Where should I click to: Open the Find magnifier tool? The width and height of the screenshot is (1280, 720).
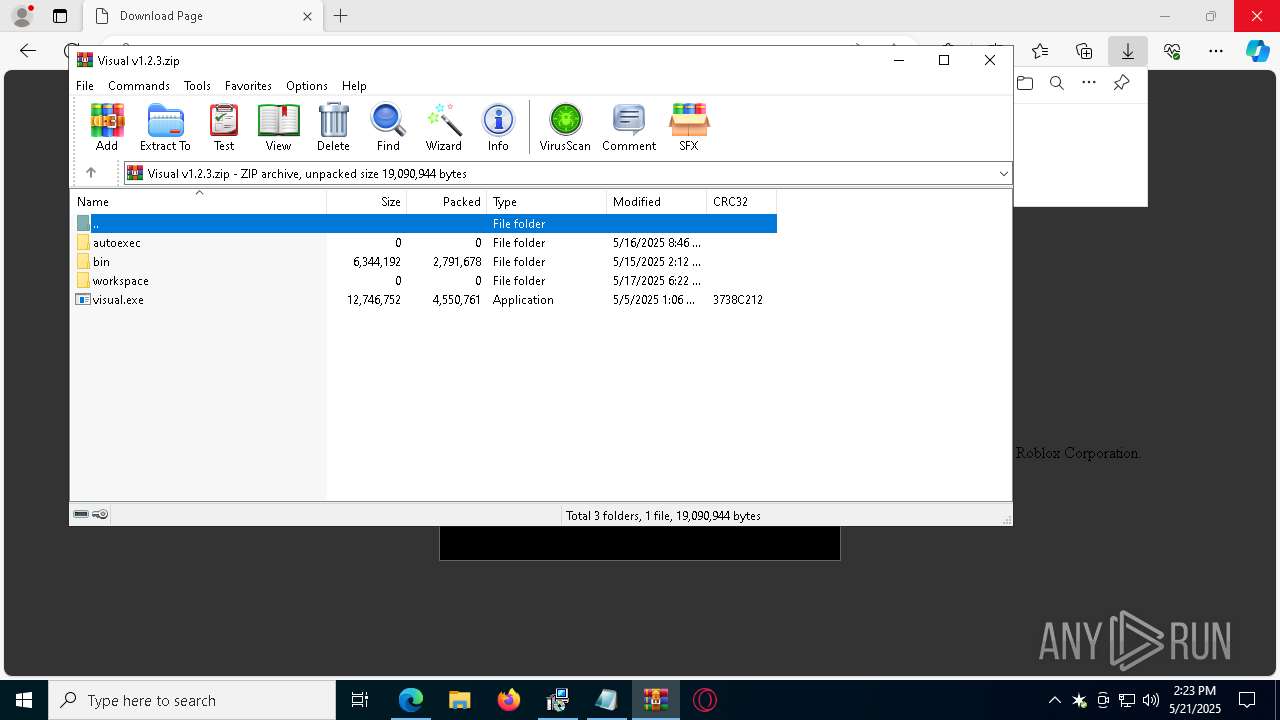388,127
